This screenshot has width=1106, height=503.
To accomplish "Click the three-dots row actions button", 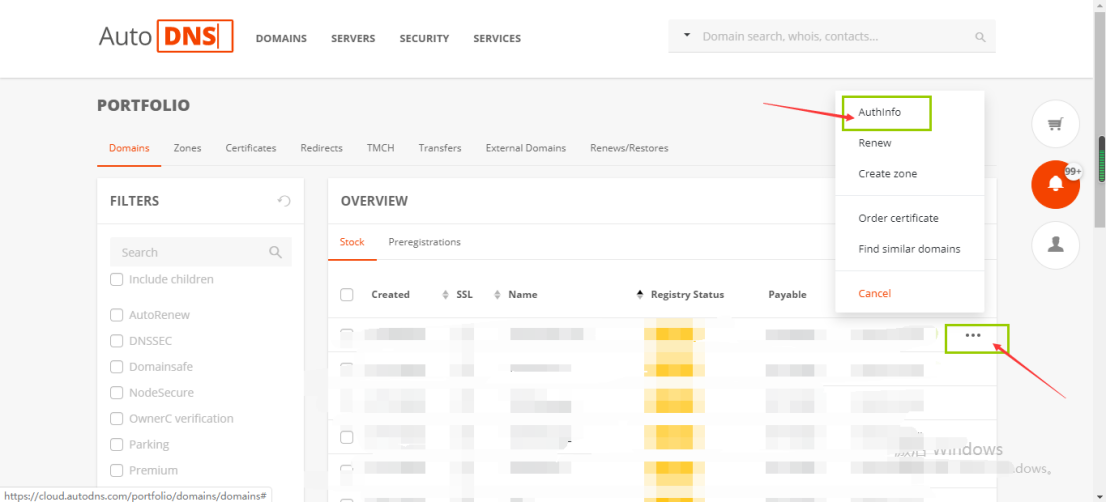I will point(973,336).
